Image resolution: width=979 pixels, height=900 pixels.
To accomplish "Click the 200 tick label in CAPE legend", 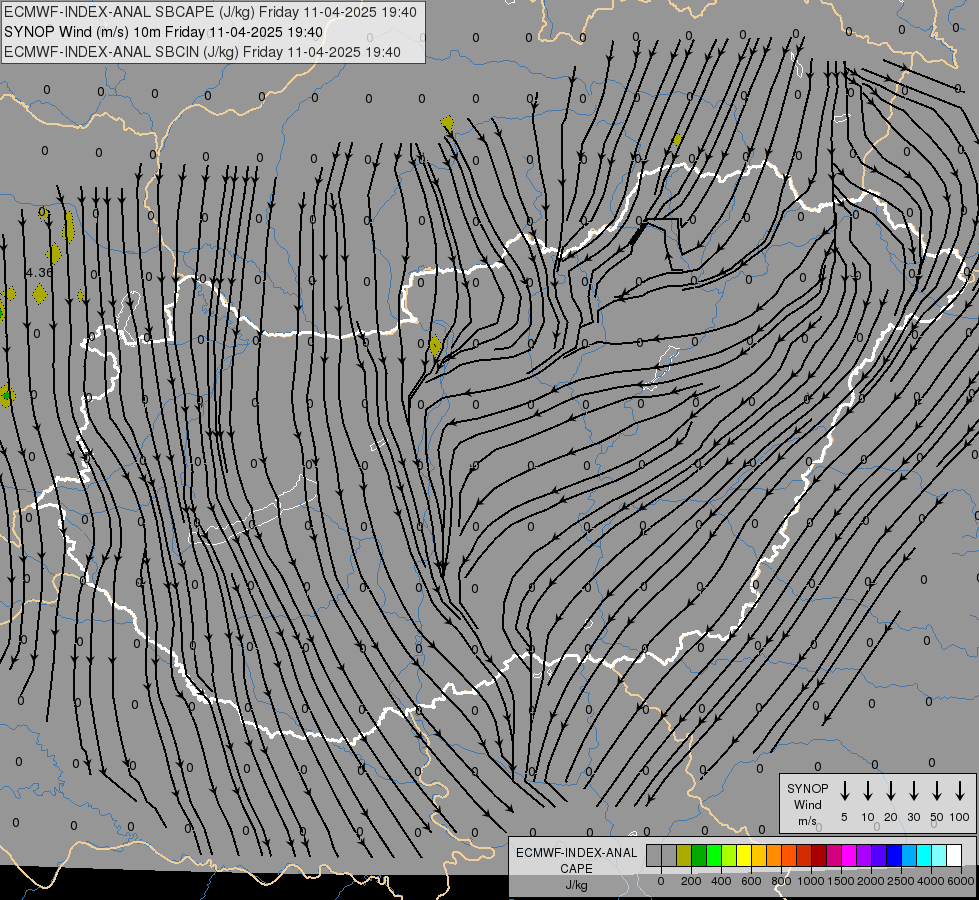I will (691, 881).
